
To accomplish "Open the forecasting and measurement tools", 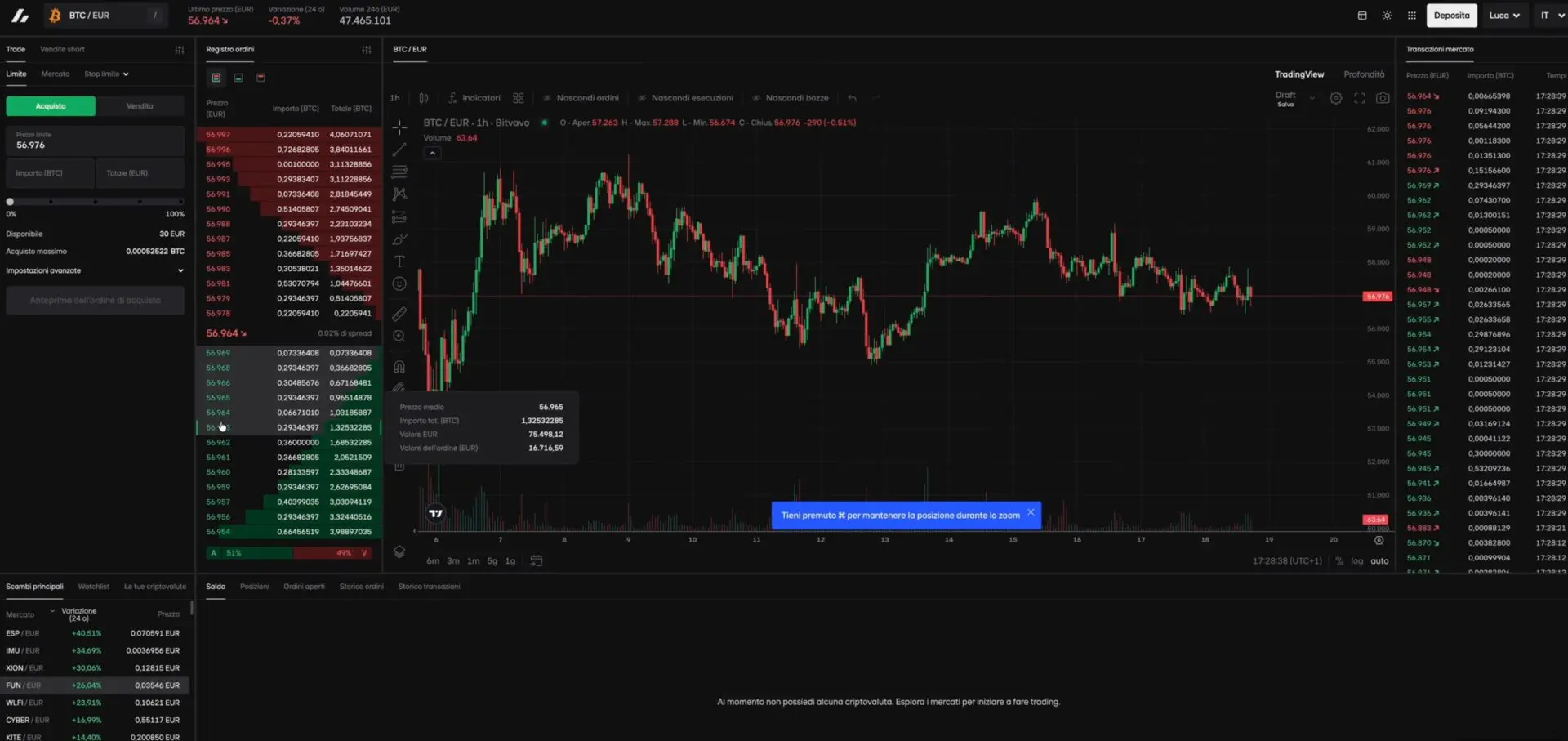I will point(399,217).
